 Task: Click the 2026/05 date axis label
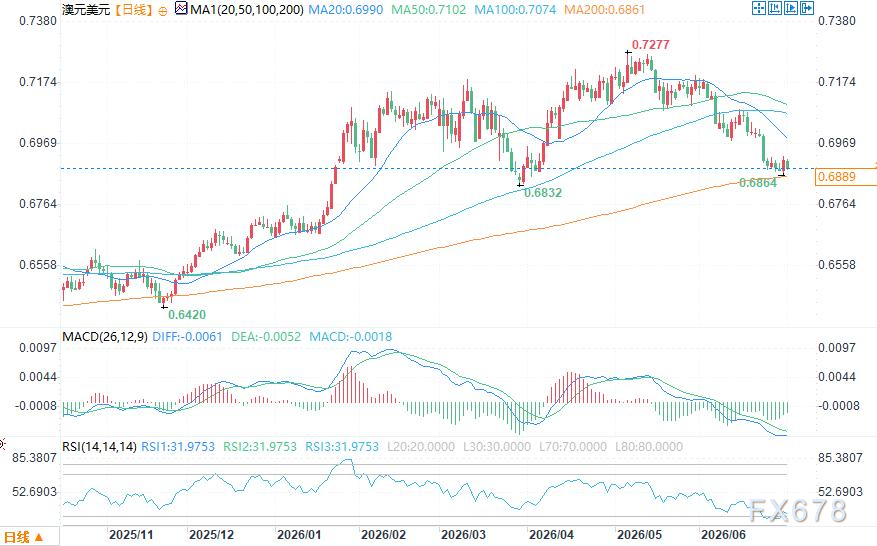pos(639,535)
